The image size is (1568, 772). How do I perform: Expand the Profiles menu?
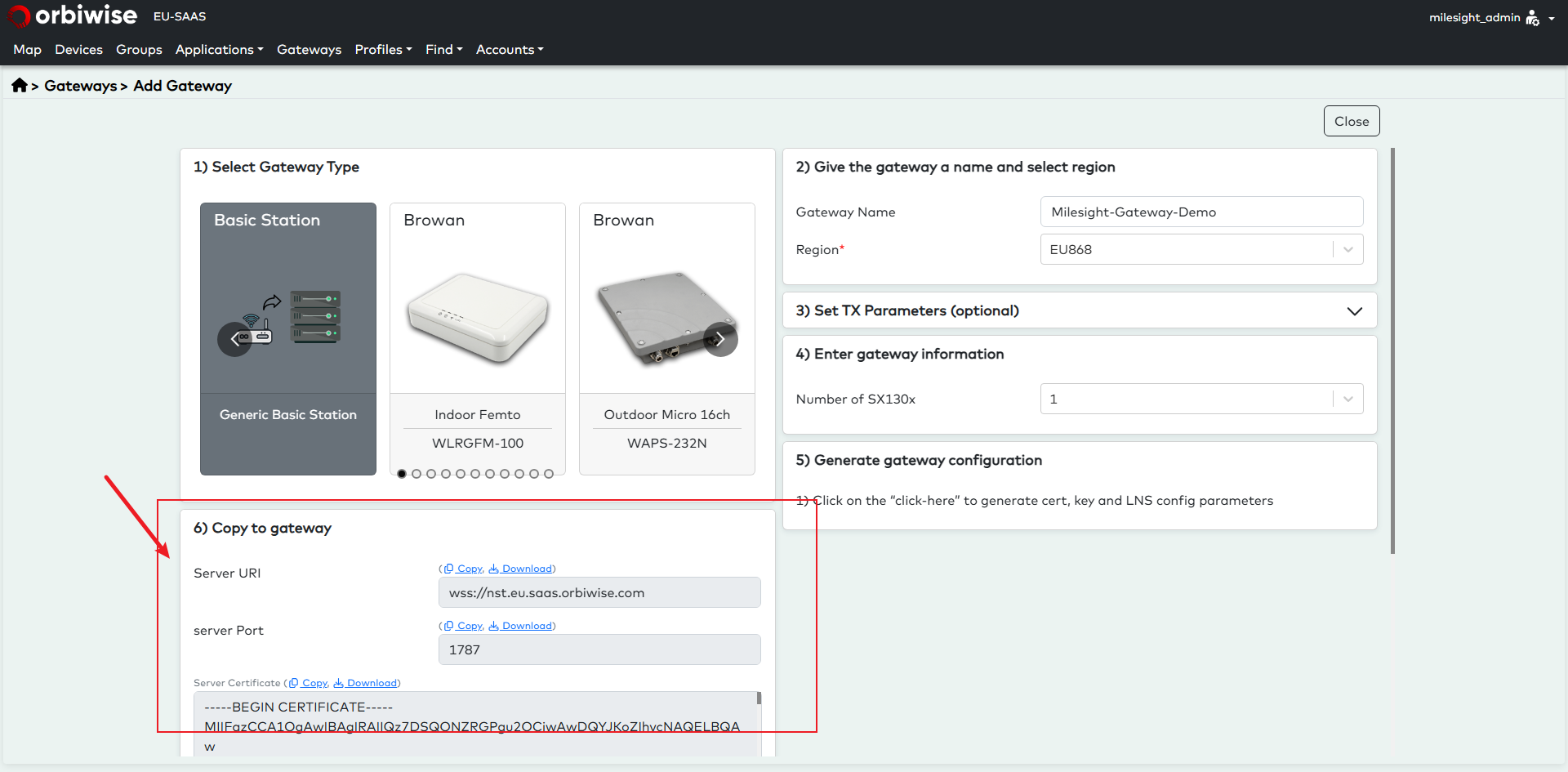[x=383, y=50]
